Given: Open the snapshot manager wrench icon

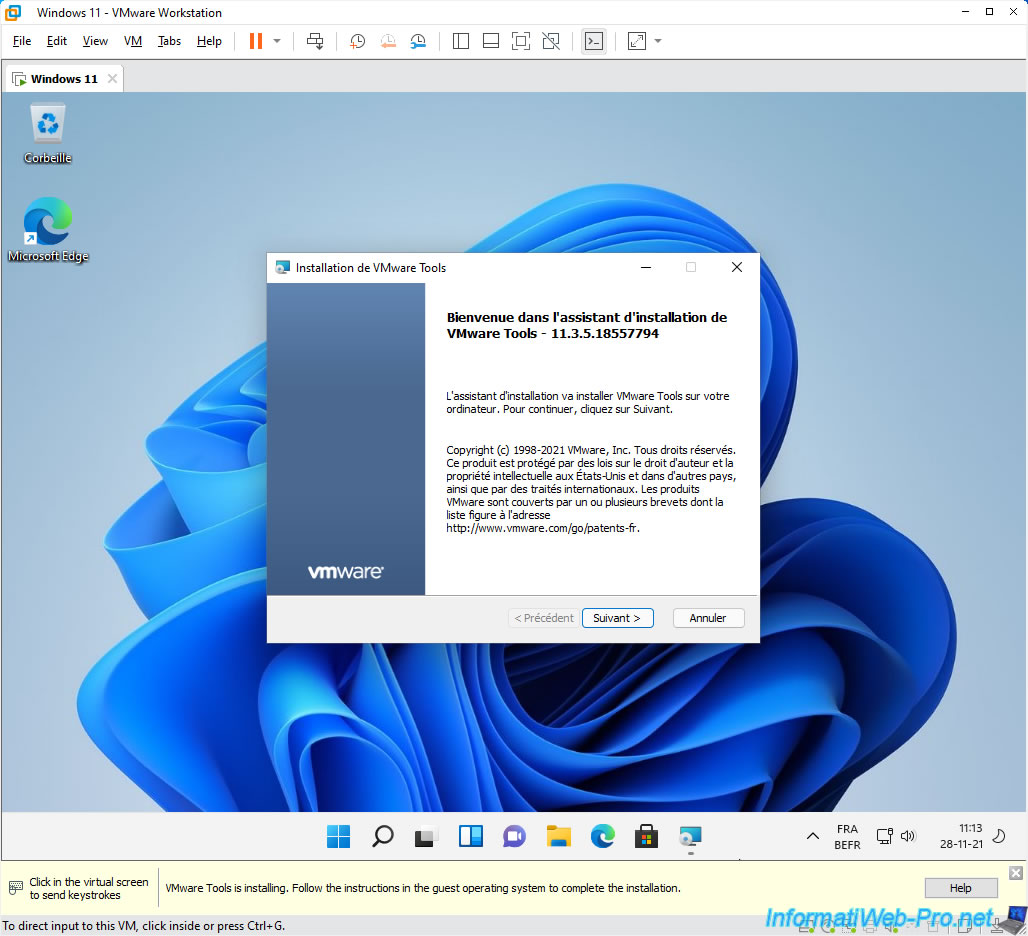Looking at the screenshot, I should pos(418,41).
